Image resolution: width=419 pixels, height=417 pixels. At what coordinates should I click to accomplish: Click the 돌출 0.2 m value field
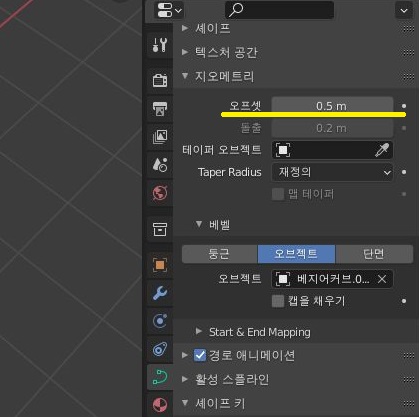pos(332,128)
